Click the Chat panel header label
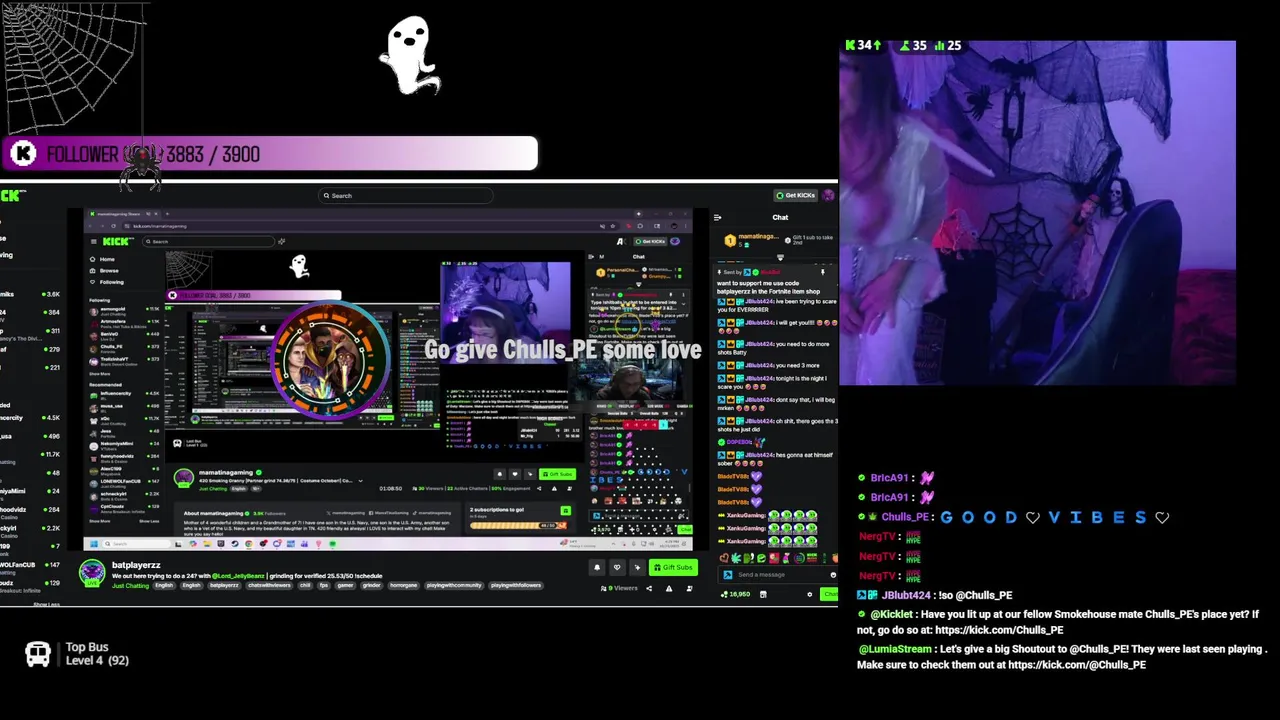This screenshot has height=720, width=1280. 780,217
